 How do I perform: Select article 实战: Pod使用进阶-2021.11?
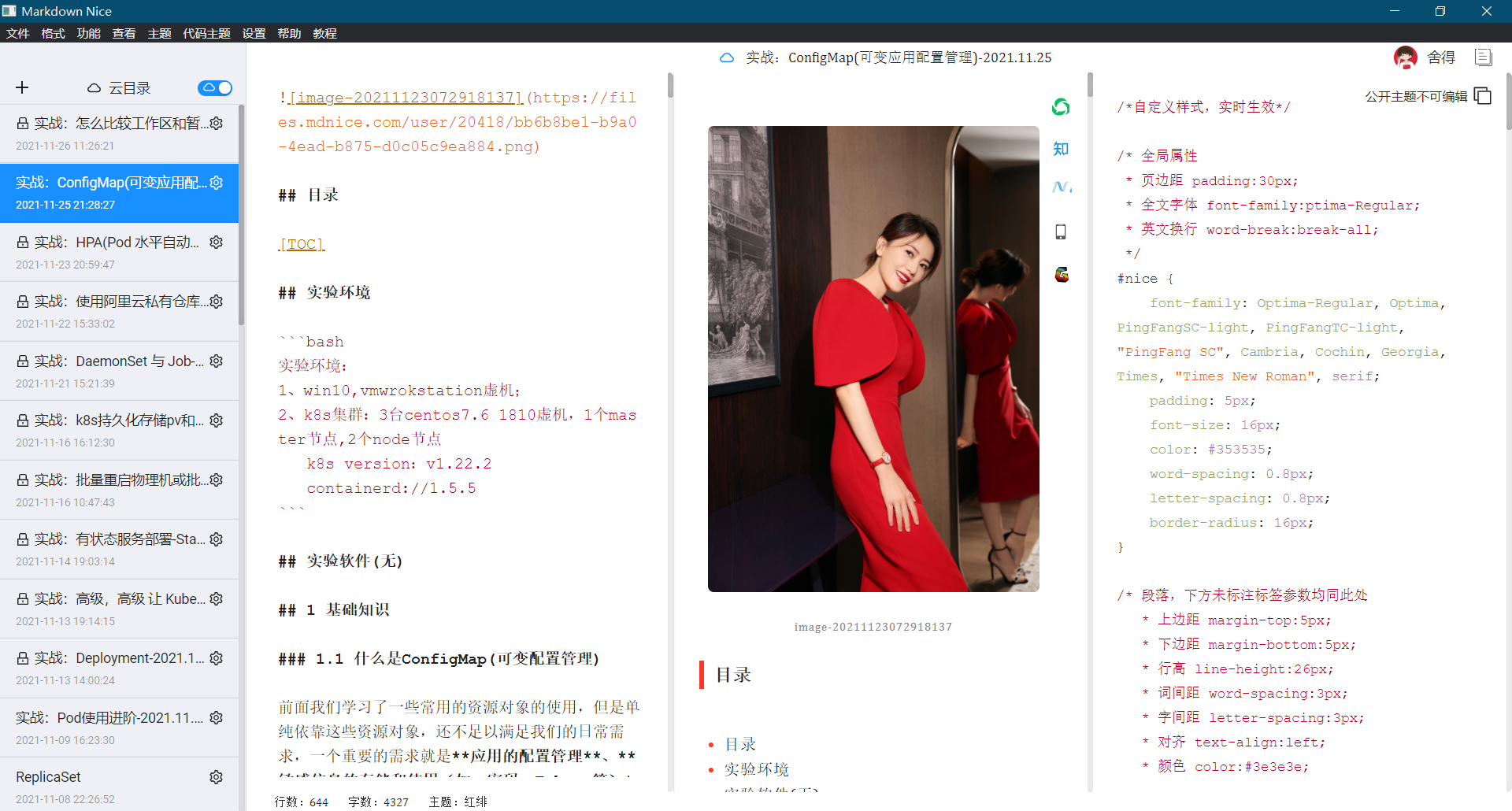(119, 728)
